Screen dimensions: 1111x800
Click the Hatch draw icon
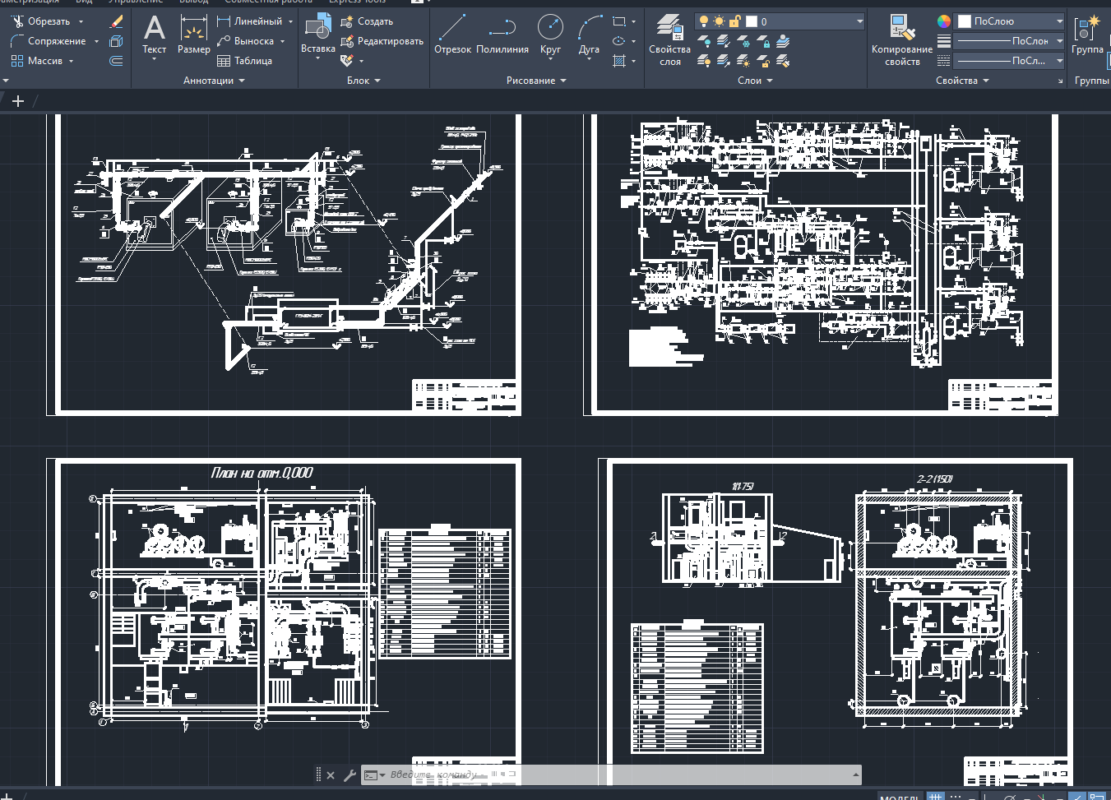(619, 61)
